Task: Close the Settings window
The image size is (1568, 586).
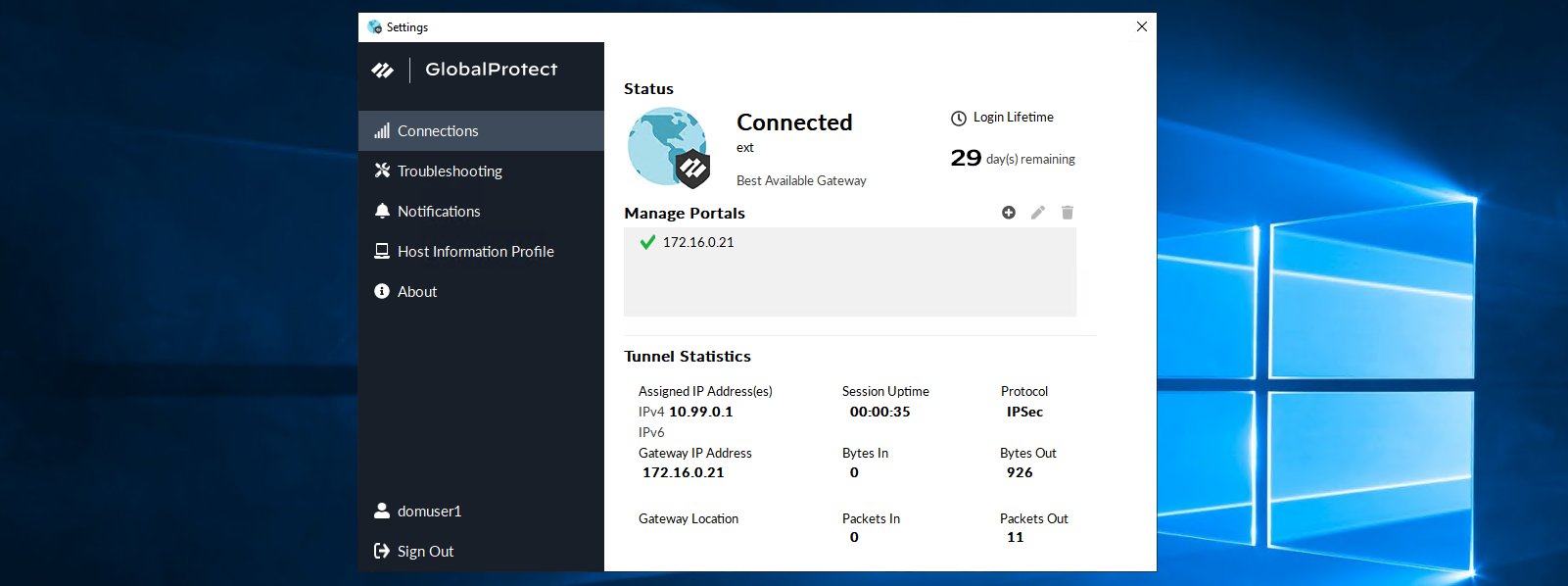Action: pyautogui.click(x=1141, y=26)
